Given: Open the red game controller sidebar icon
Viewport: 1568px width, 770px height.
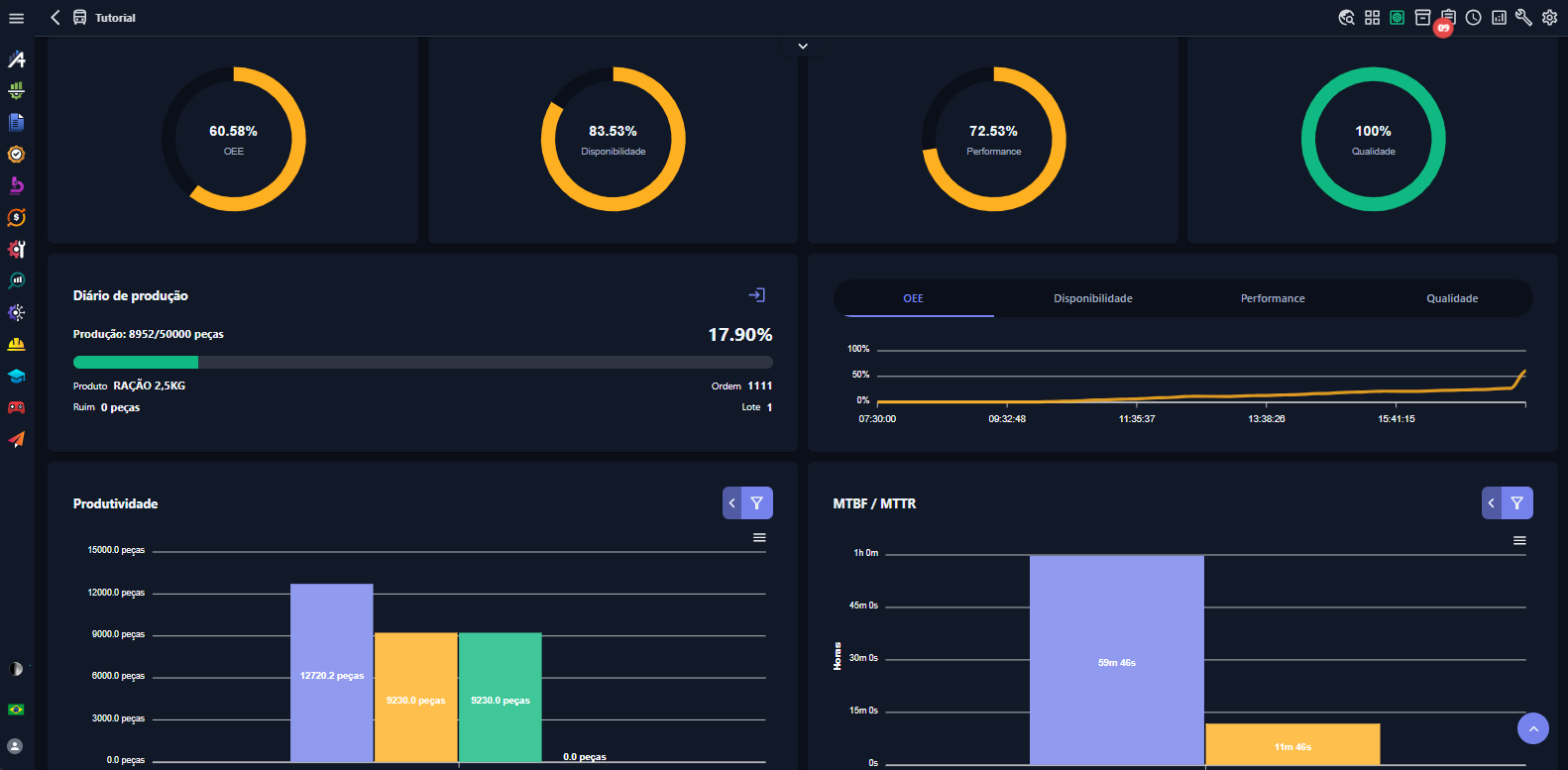Looking at the screenshot, I should coord(16,408).
